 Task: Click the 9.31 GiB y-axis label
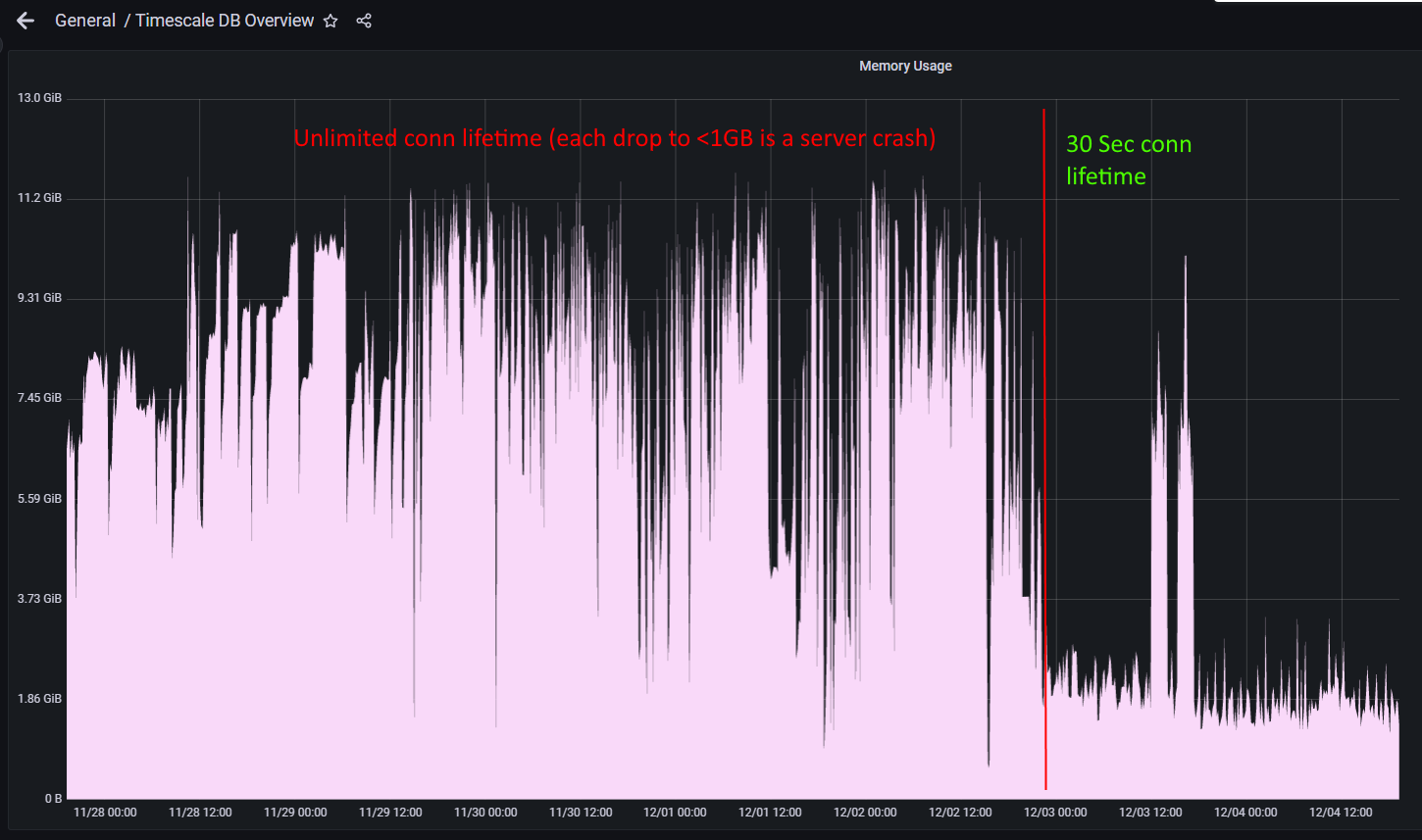click(x=40, y=298)
